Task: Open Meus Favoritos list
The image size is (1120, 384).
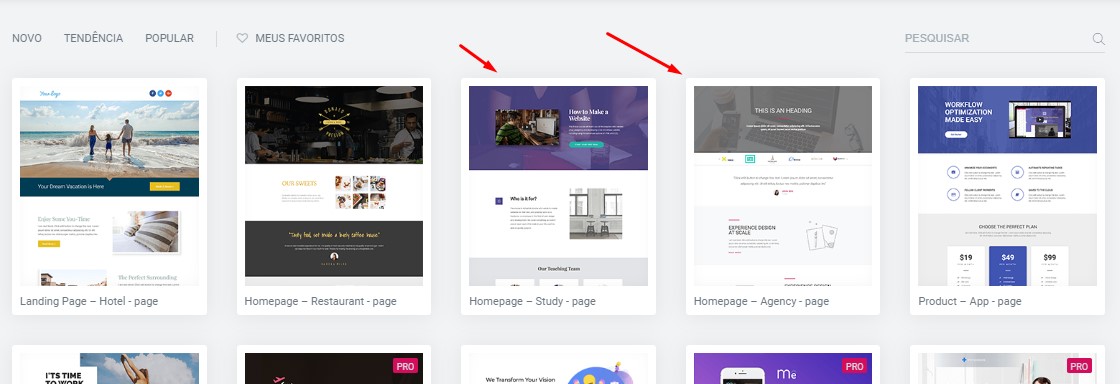Action: click(299, 39)
